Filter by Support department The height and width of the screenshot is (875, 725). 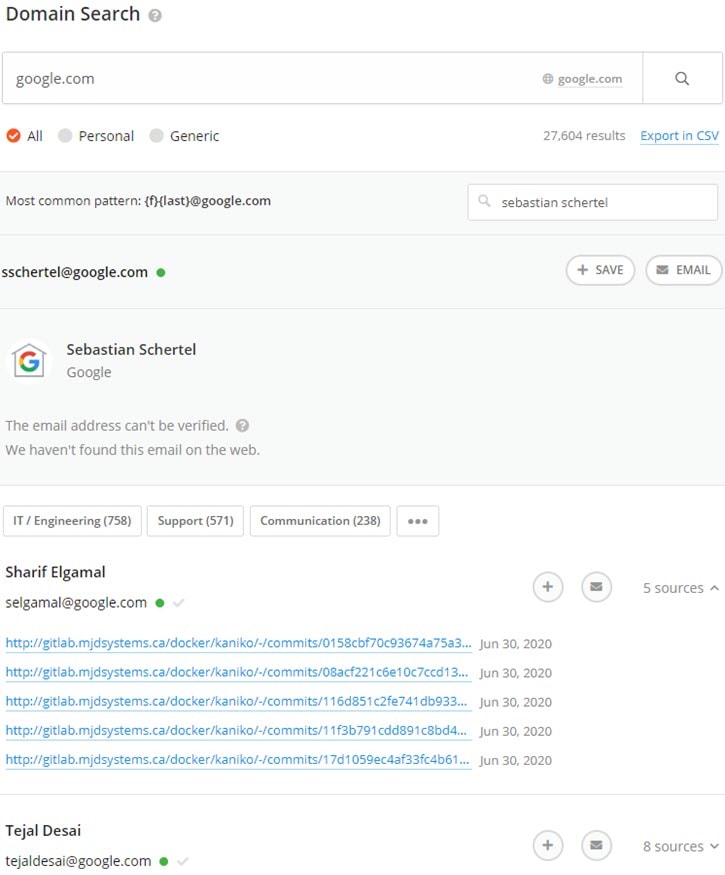pos(195,521)
